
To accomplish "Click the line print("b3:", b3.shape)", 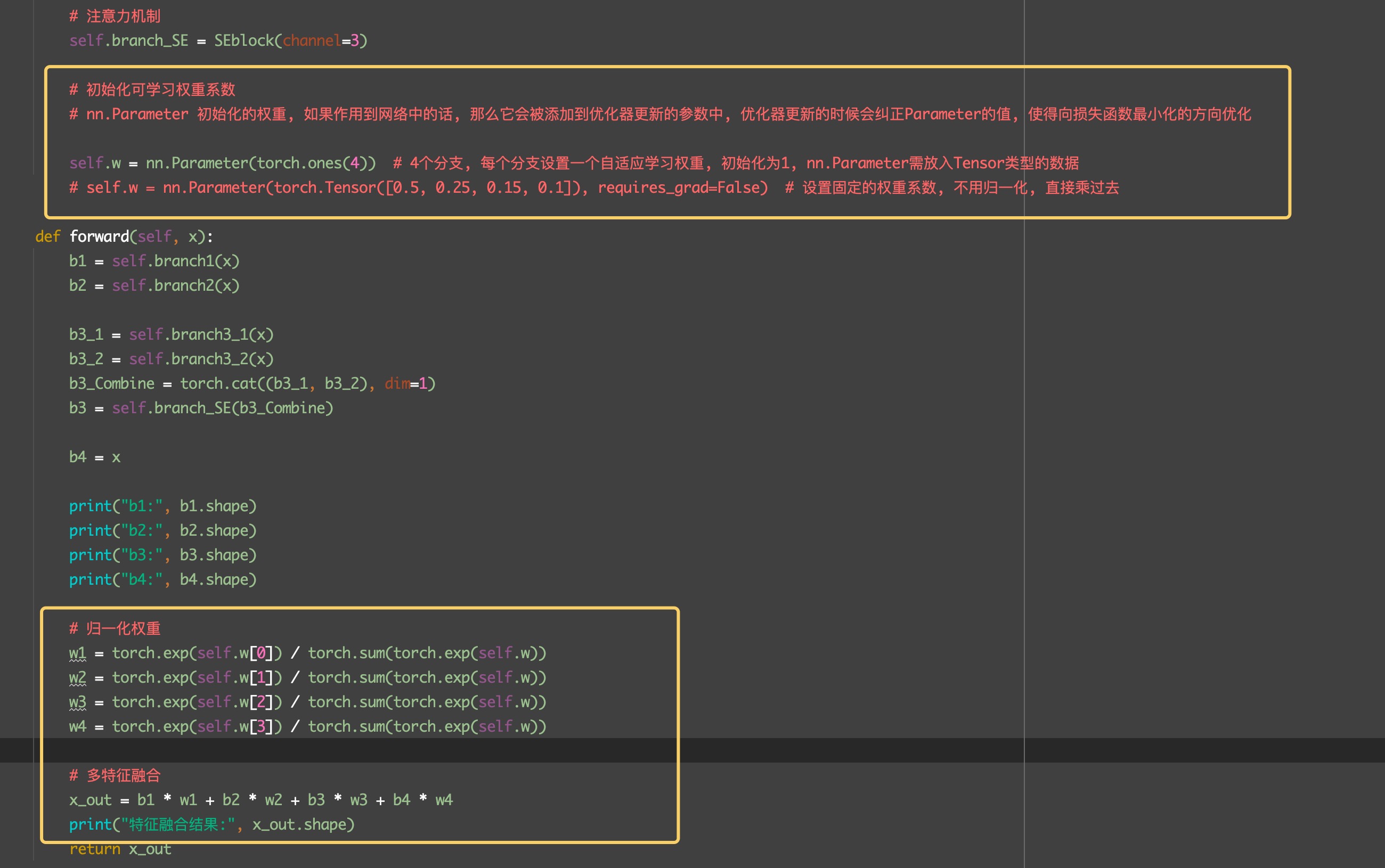I will click(x=162, y=555).
